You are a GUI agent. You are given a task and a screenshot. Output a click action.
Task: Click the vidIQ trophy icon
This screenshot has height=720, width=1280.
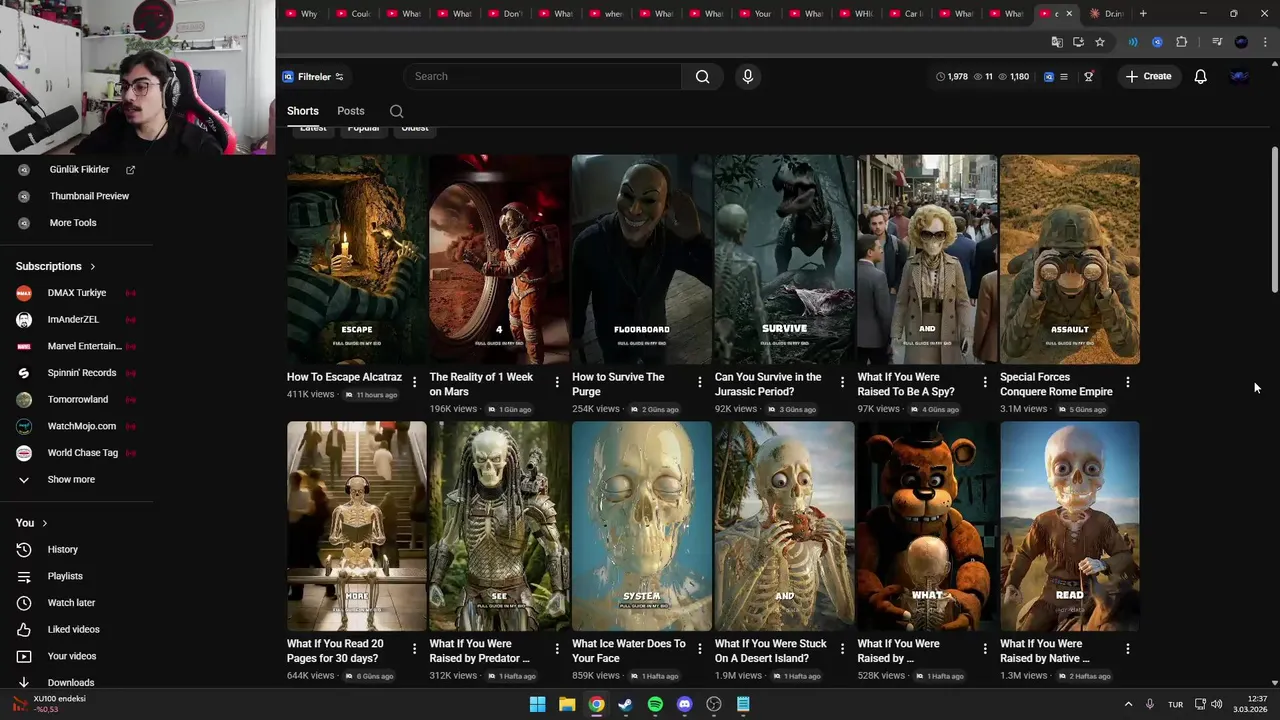tap(1088, 76)
